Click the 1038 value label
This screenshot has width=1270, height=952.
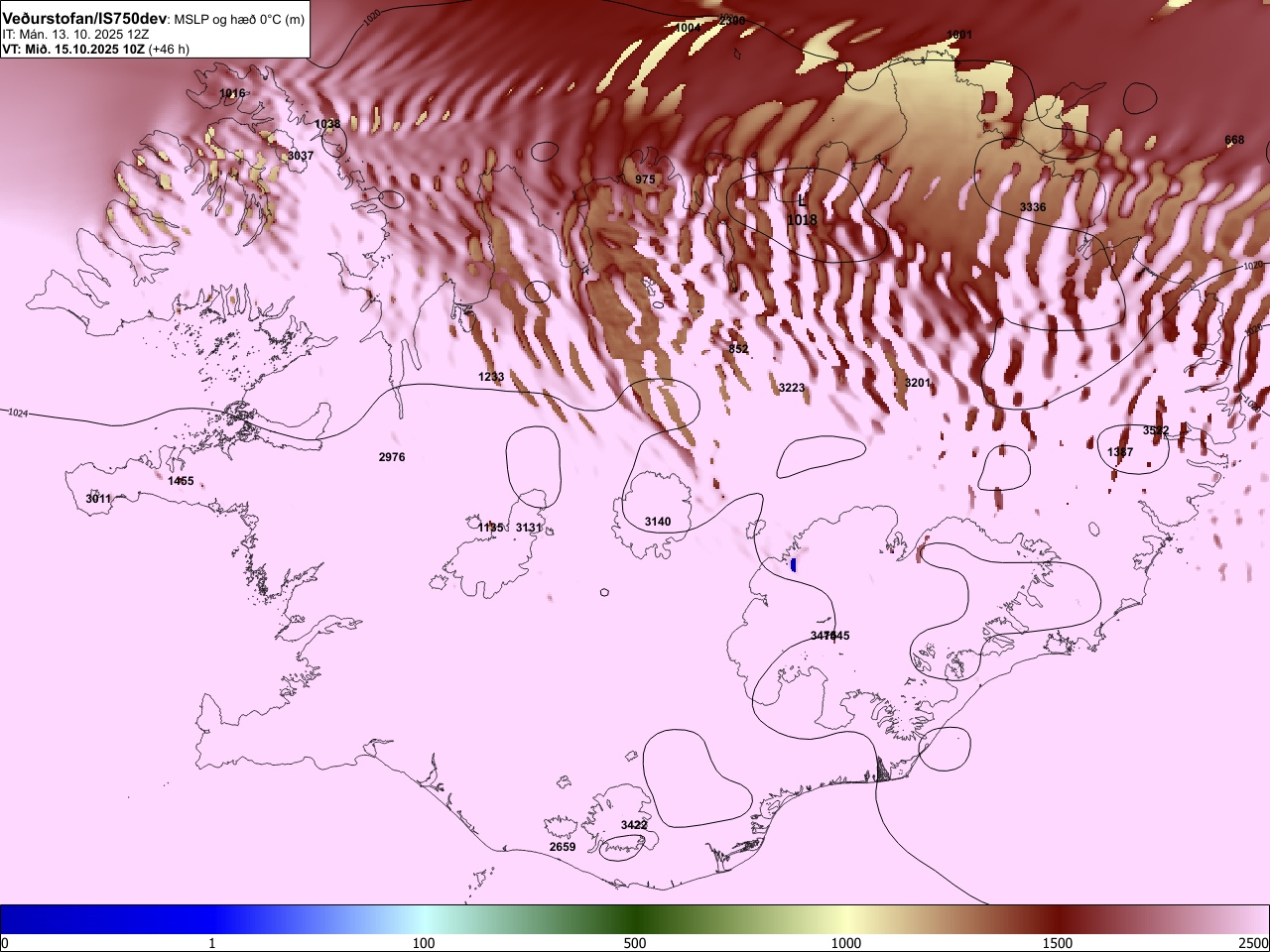click(327, 124)
